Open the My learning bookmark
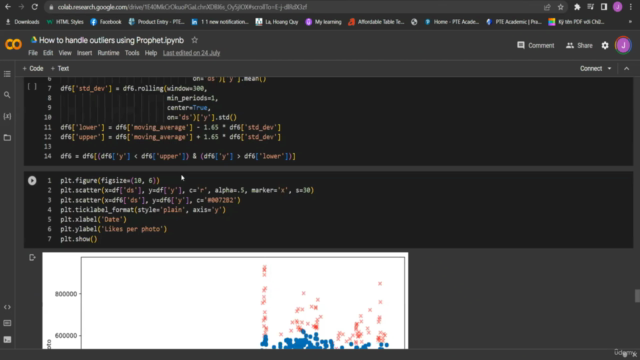 (x=323, y=22)
